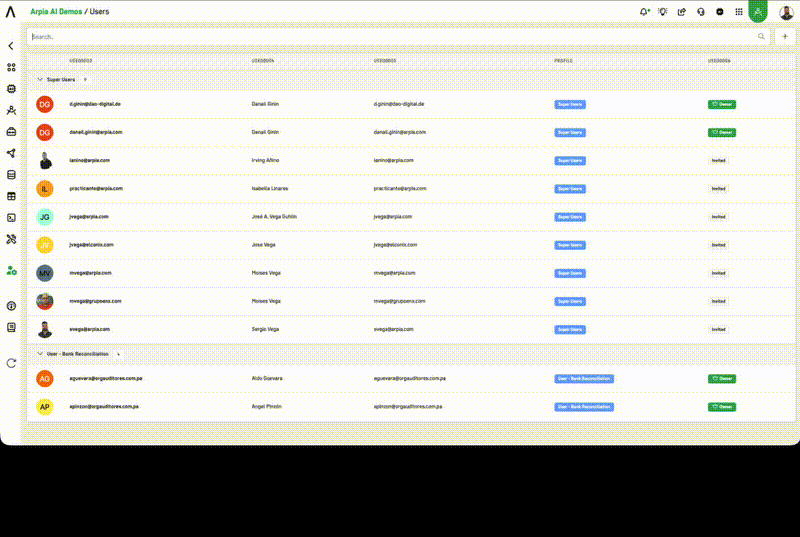
Task: Click the green highlighted compass icon in header
Action: tap(758, 11)
